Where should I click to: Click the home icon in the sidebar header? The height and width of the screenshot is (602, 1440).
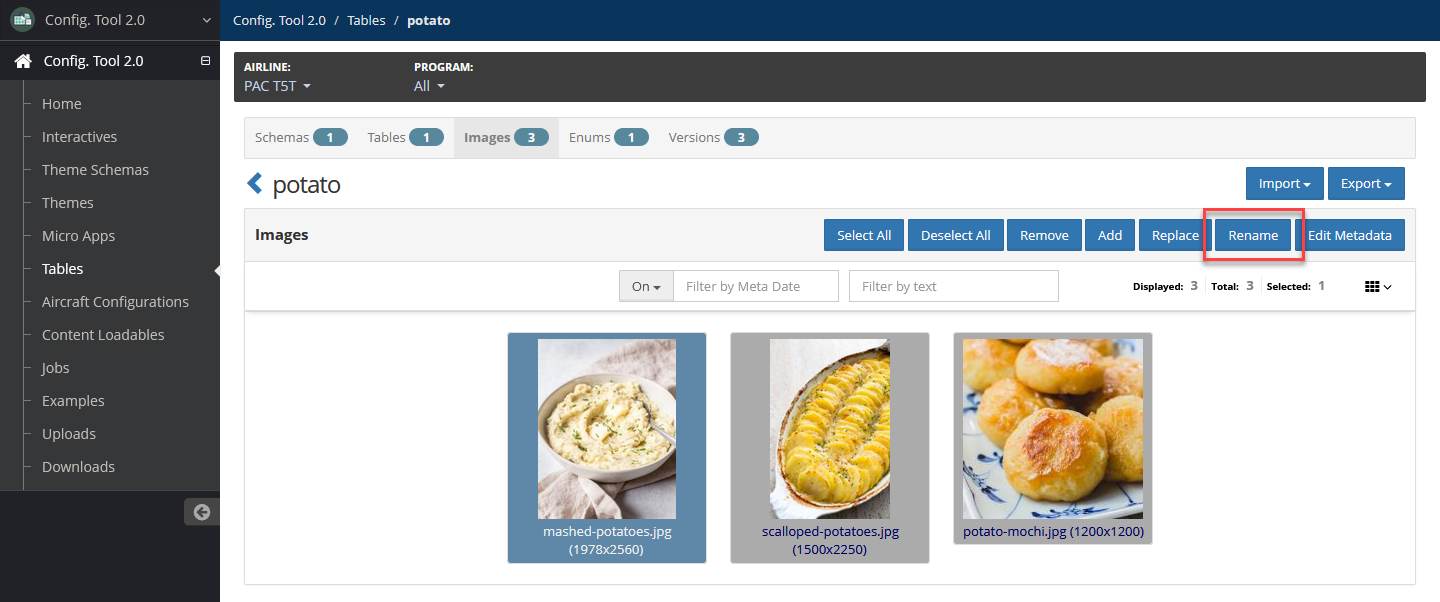click(x=23, y=61)
